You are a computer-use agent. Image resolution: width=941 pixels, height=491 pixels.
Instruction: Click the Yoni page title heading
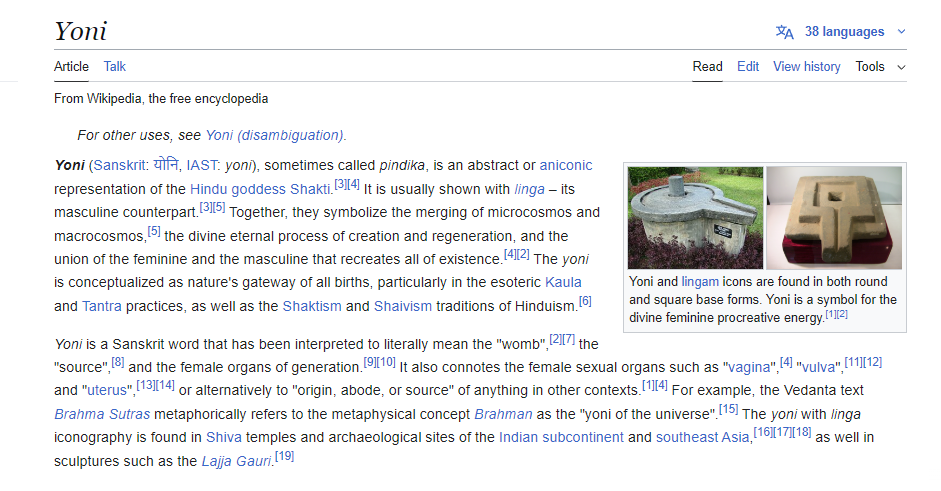[x=80, y=31]
